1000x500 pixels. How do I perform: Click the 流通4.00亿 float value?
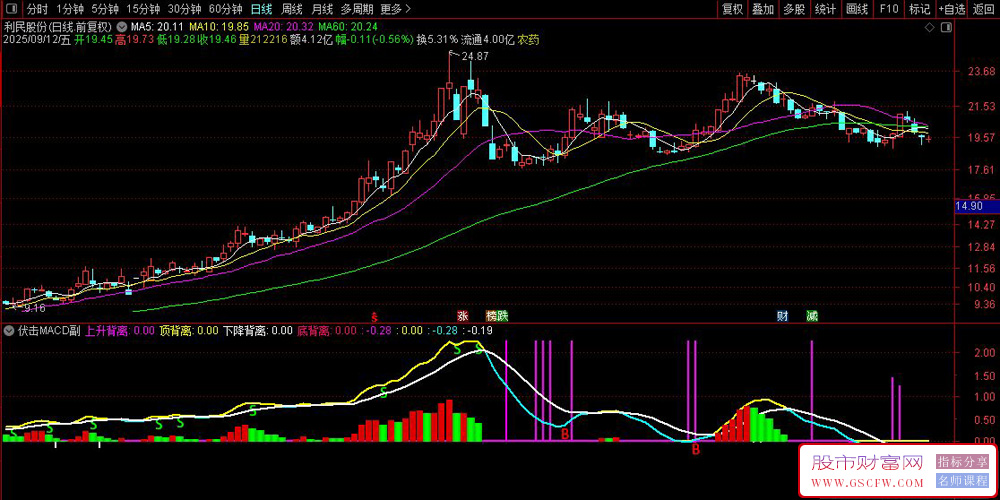coord(489,40)
